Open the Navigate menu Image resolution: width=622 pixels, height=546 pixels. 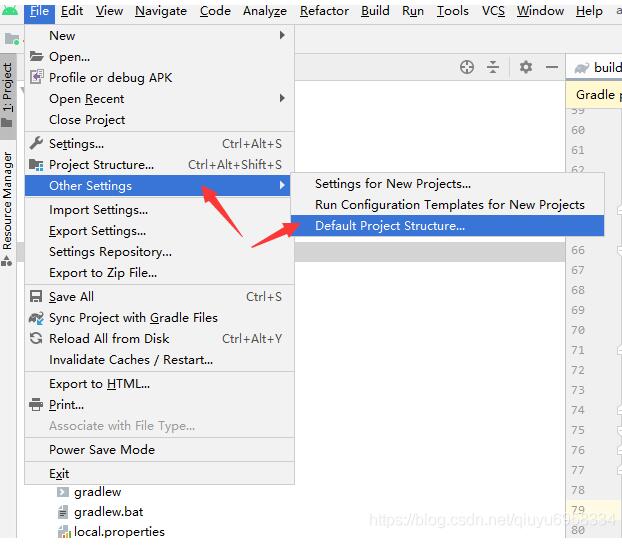(161, 11)
